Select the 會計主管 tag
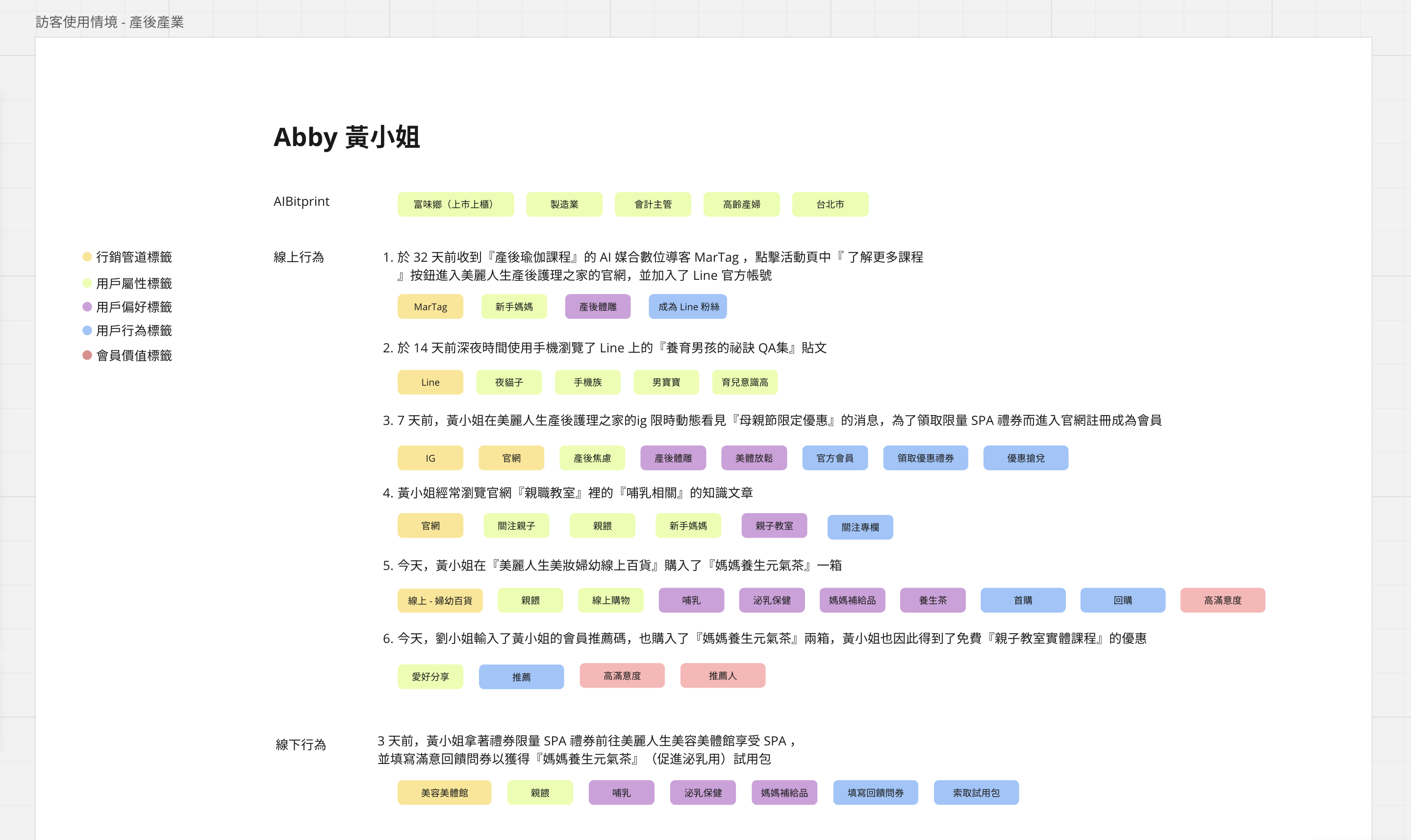The height and width of the screenshot is (840, 1411). 652,204
